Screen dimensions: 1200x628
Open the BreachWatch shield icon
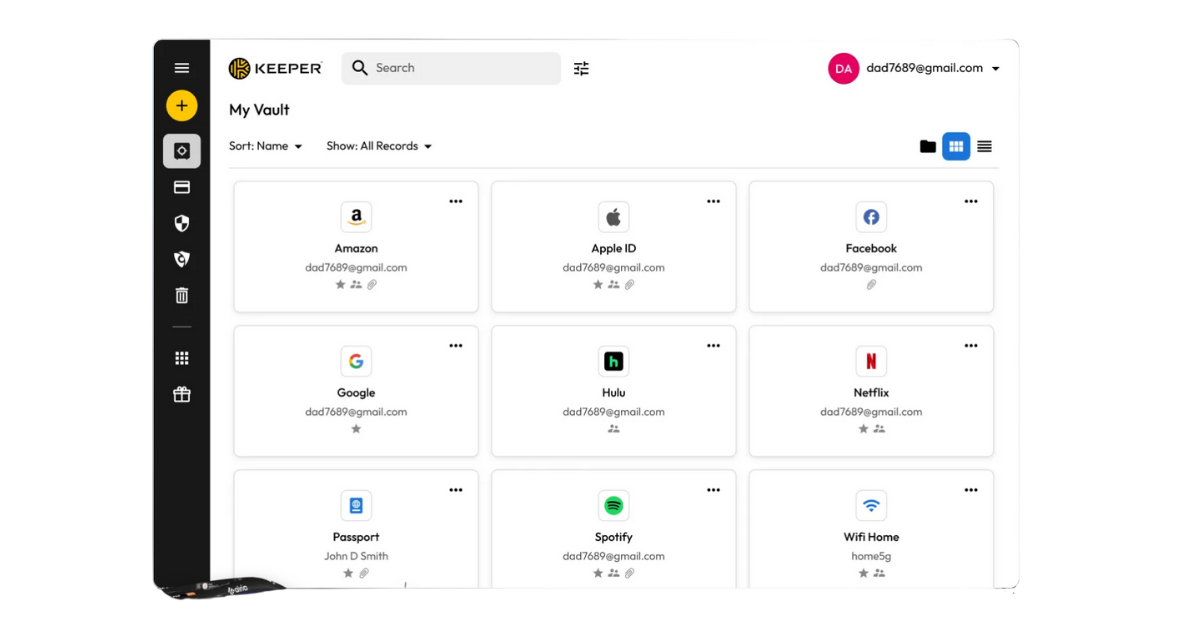click(x=181, y=259)
